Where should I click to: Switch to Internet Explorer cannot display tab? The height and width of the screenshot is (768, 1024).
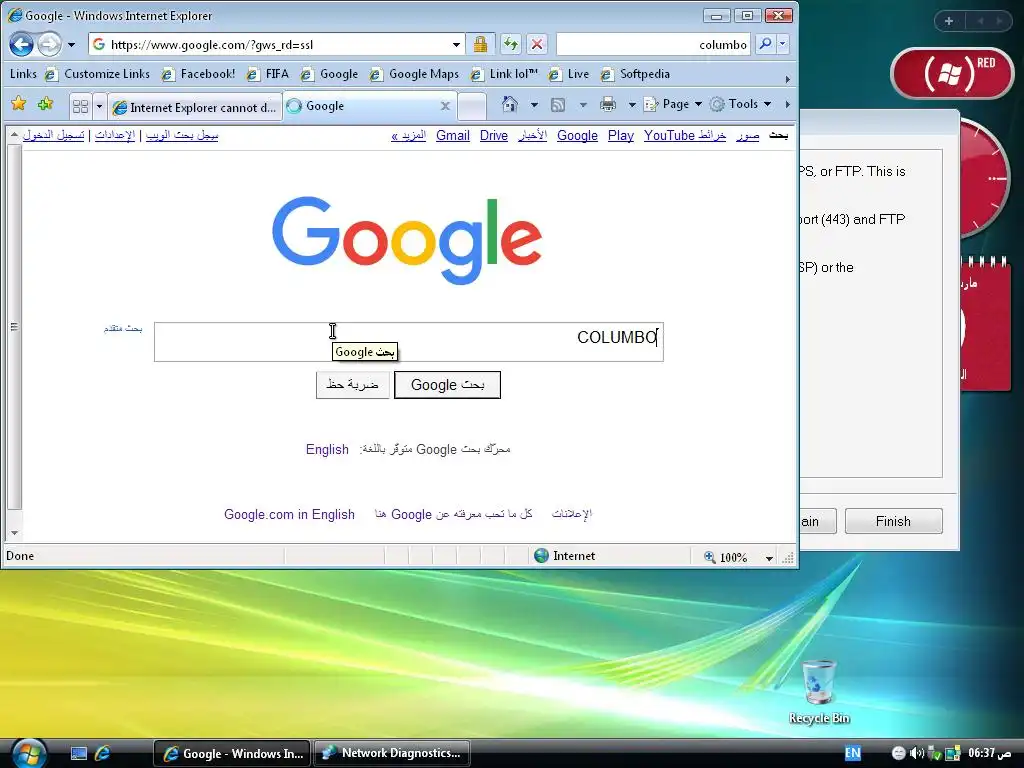coord(195,107)
